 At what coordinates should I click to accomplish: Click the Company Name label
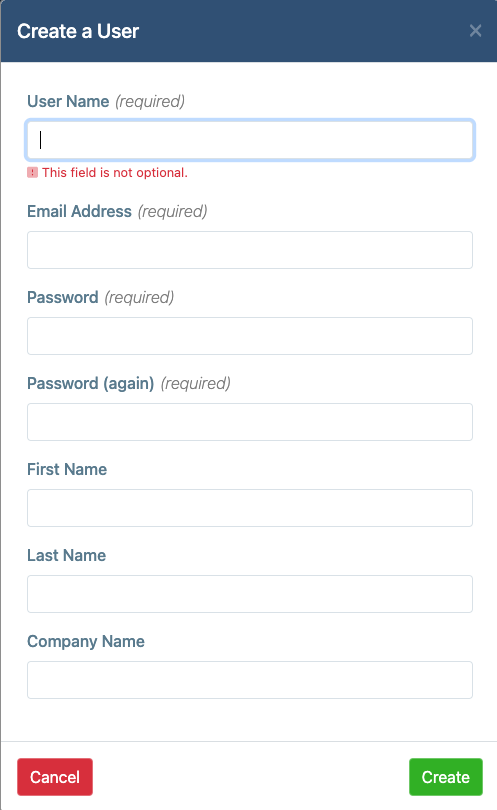[x=86, y=641]
